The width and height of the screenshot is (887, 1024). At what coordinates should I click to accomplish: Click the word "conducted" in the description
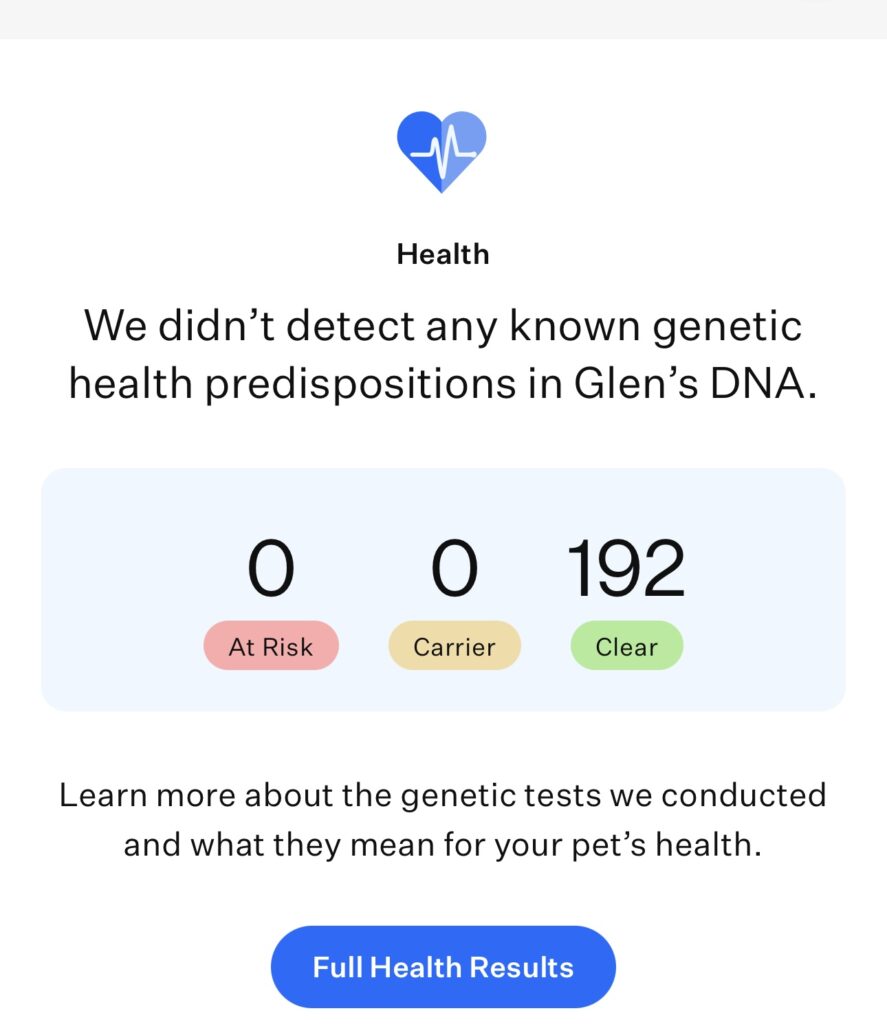click(x=744, y=795)
